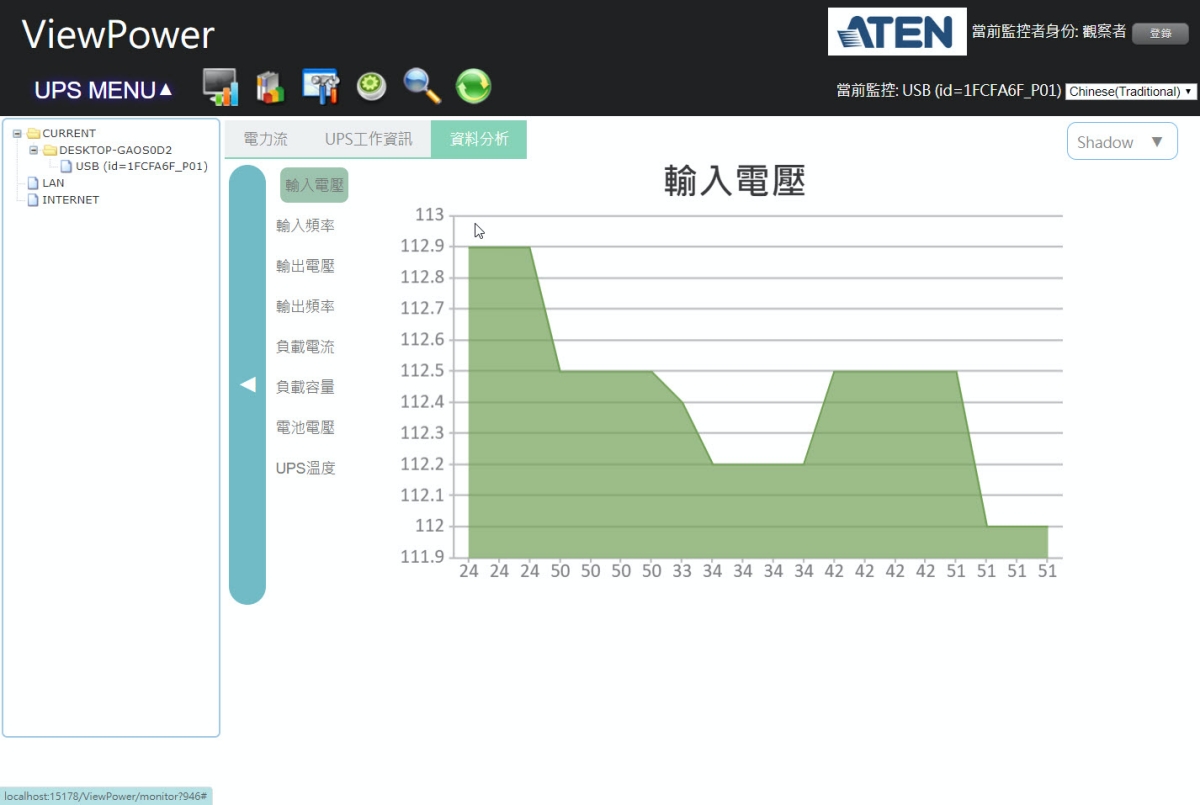Click the DESKTOP-GAOS0D2 folder icon

(x=50, y=151)
